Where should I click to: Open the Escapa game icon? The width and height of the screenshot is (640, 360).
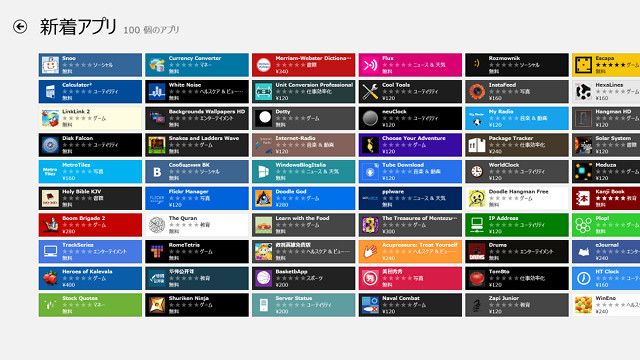click(x=583, y=65)
